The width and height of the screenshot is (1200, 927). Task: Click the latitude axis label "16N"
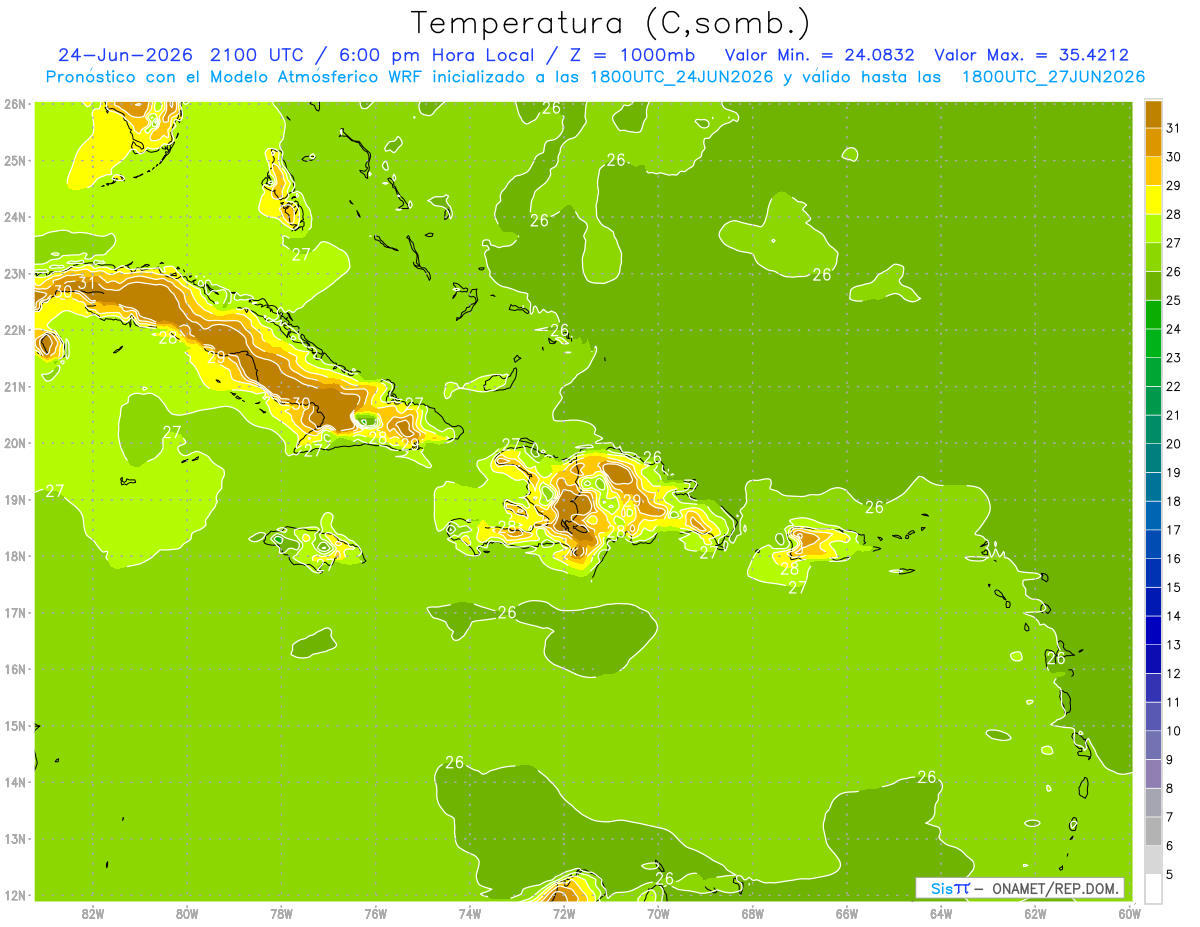[15, 669]
